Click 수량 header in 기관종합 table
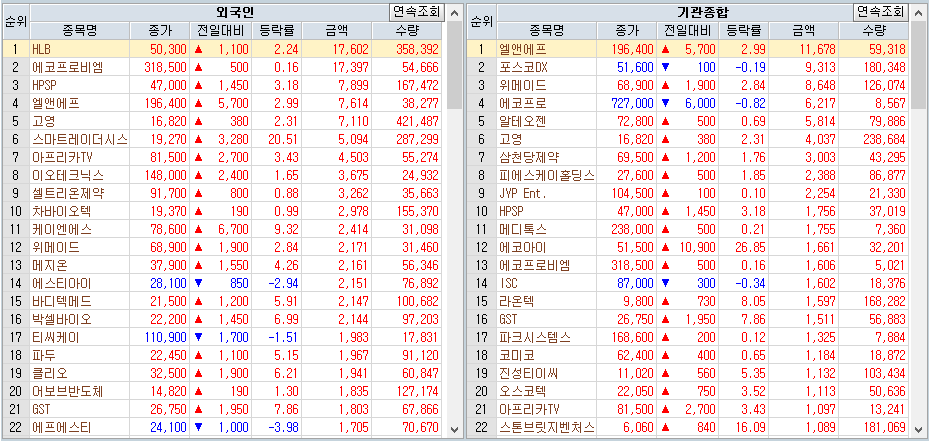The image size is (929, 441). pos(874,31)
